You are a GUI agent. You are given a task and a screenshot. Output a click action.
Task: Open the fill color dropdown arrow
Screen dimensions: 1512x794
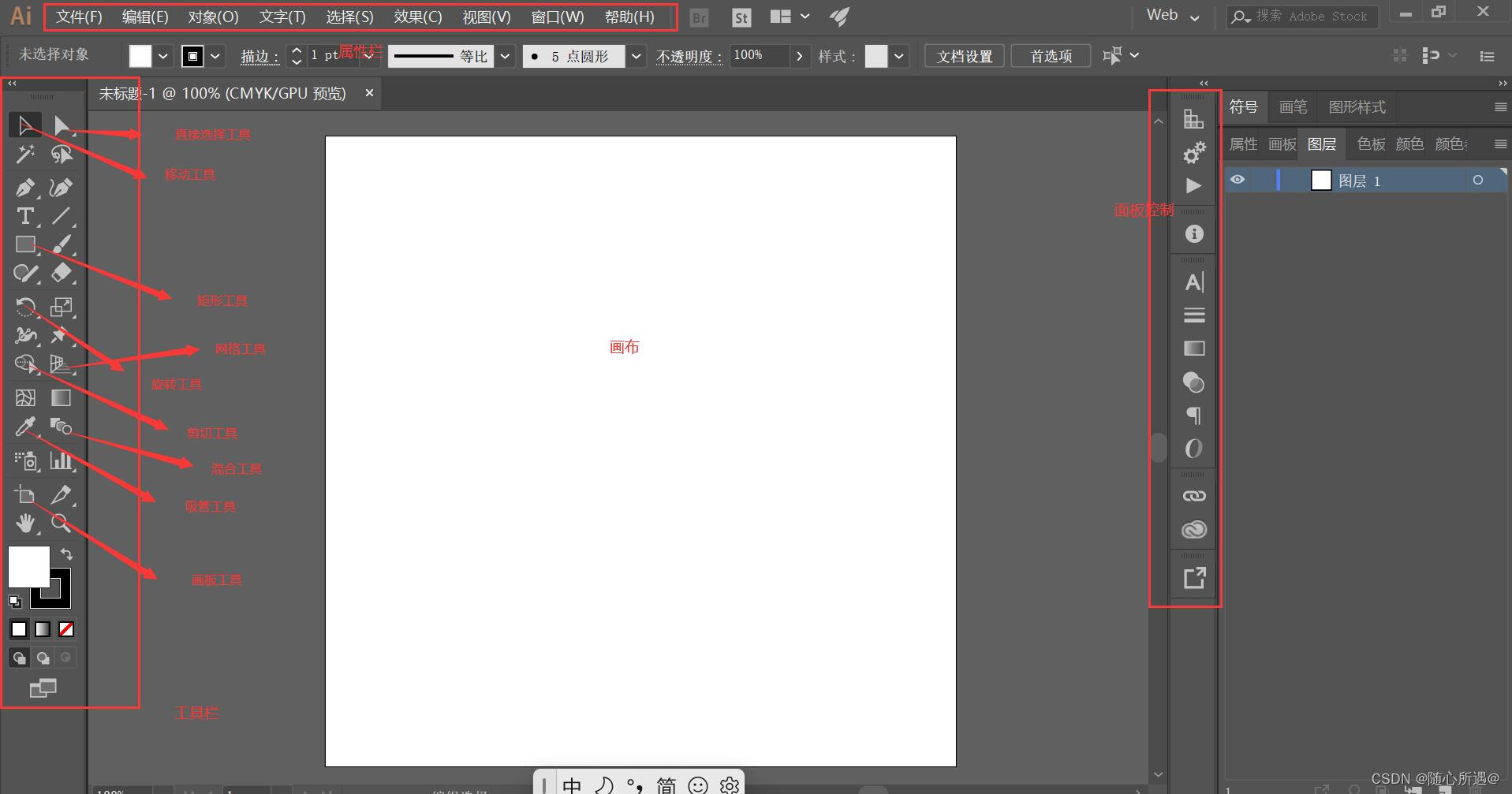(x=162, y=56)
